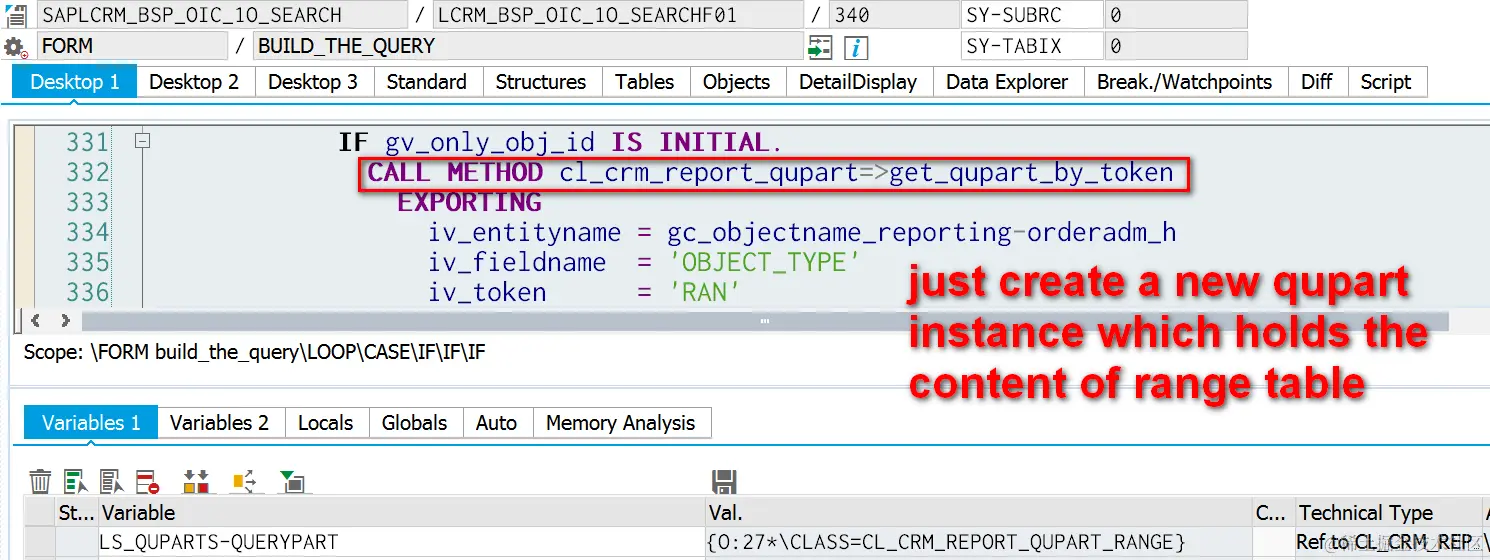Click the code editor's scroll-right arrow
The image size is (1490, 560).
coord(65,321)
